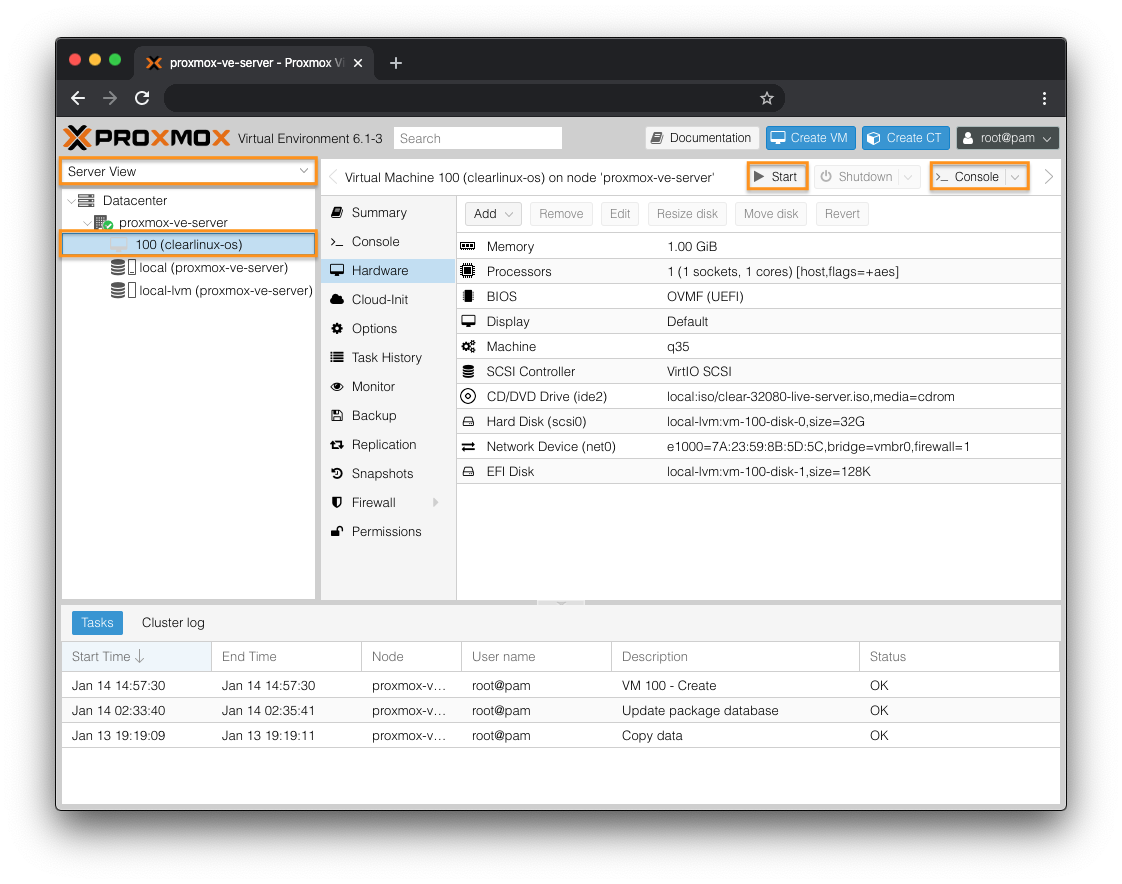Click the Shutdown button
The height and width of the screenshot is (884, 1122).
point(857,177)
